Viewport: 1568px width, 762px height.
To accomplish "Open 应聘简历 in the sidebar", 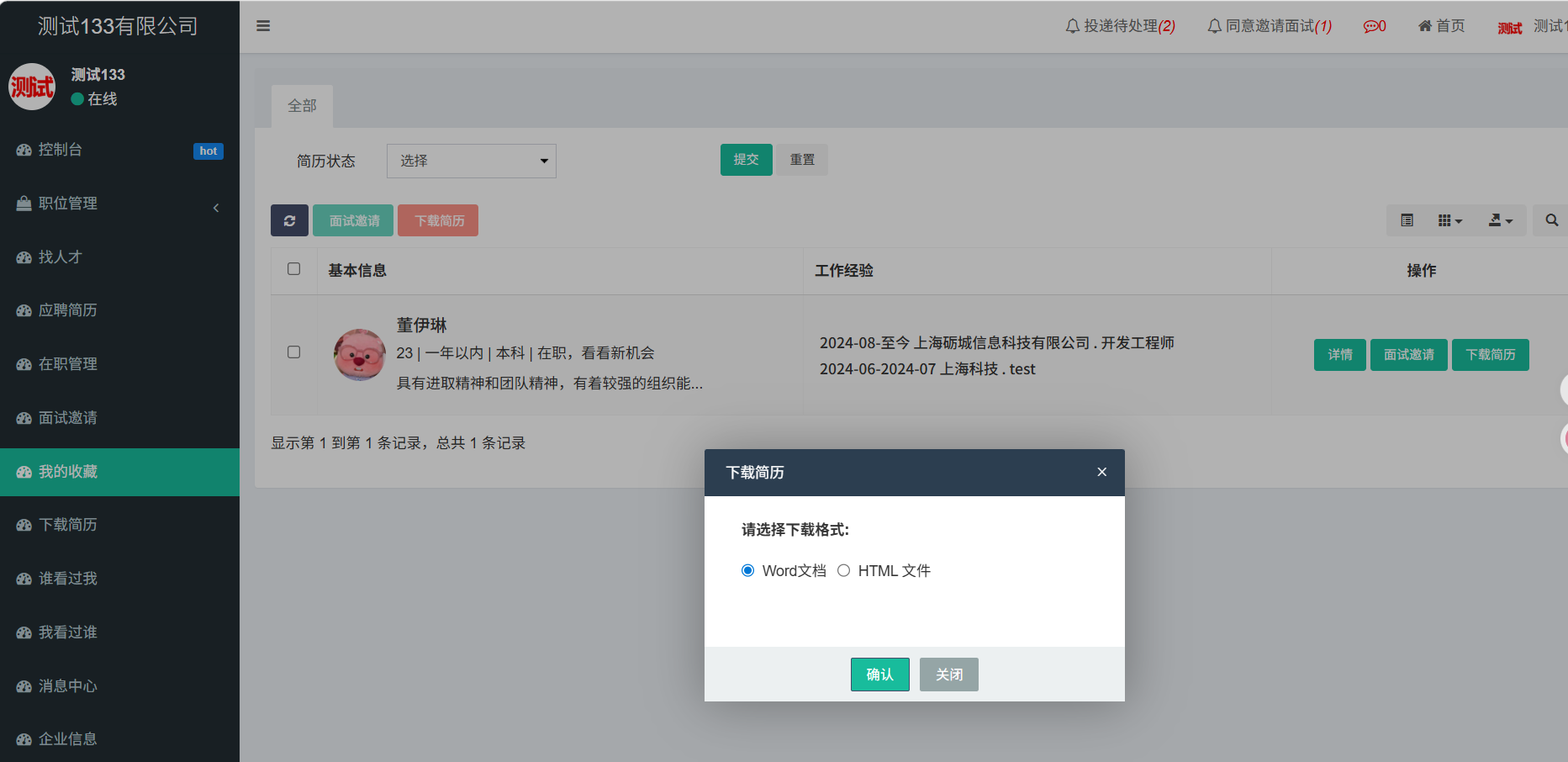I will 68,310.
